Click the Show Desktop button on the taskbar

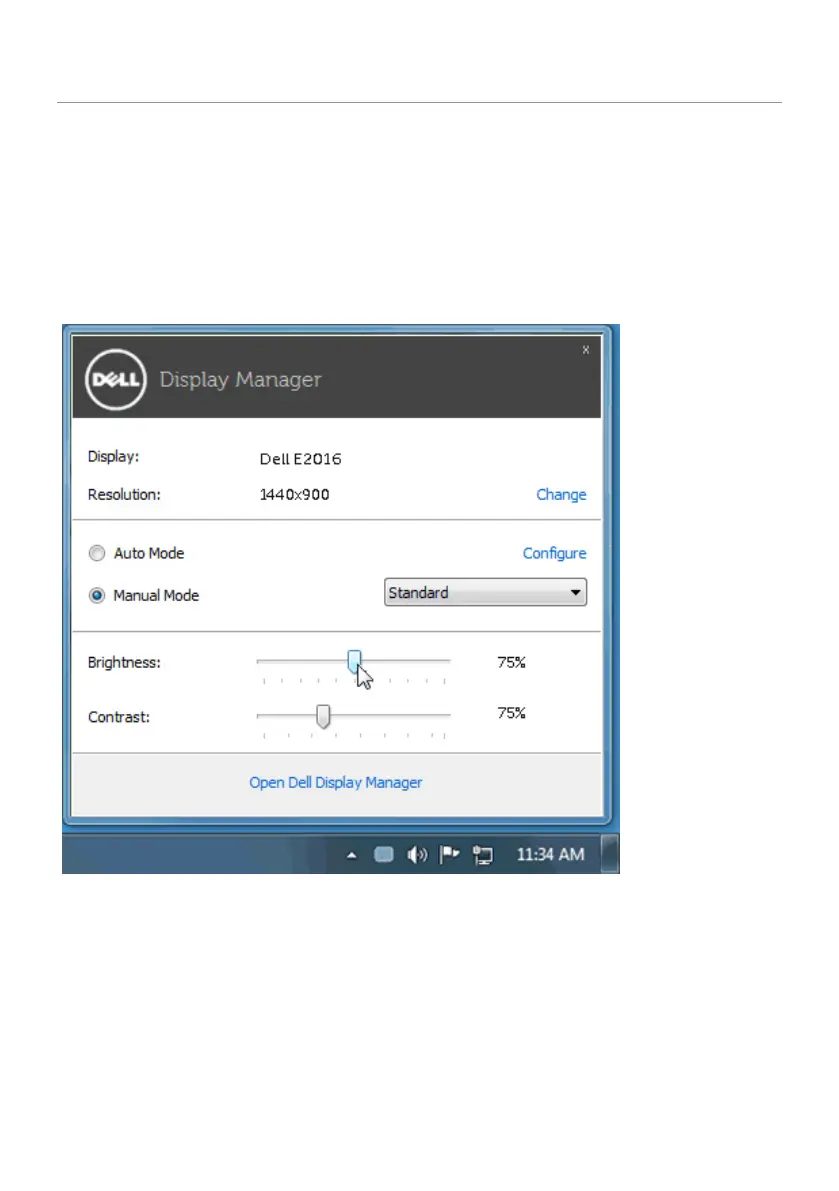[x=610, y=854]
